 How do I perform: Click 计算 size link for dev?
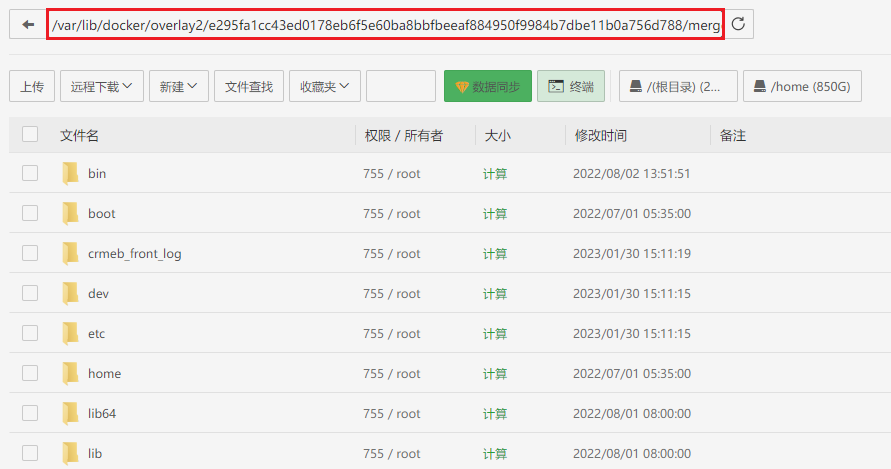pos(495,294)
